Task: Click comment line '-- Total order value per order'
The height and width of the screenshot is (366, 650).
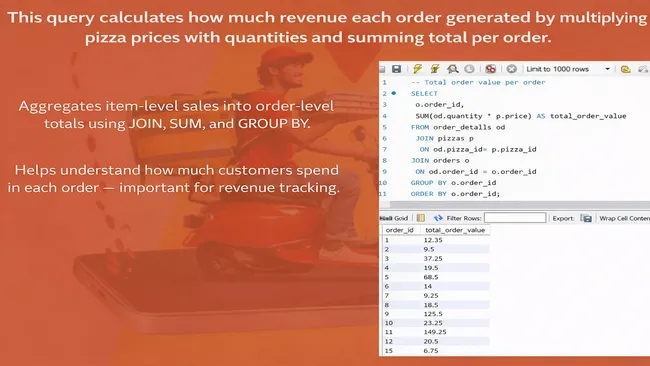Action: coord(478,82)
